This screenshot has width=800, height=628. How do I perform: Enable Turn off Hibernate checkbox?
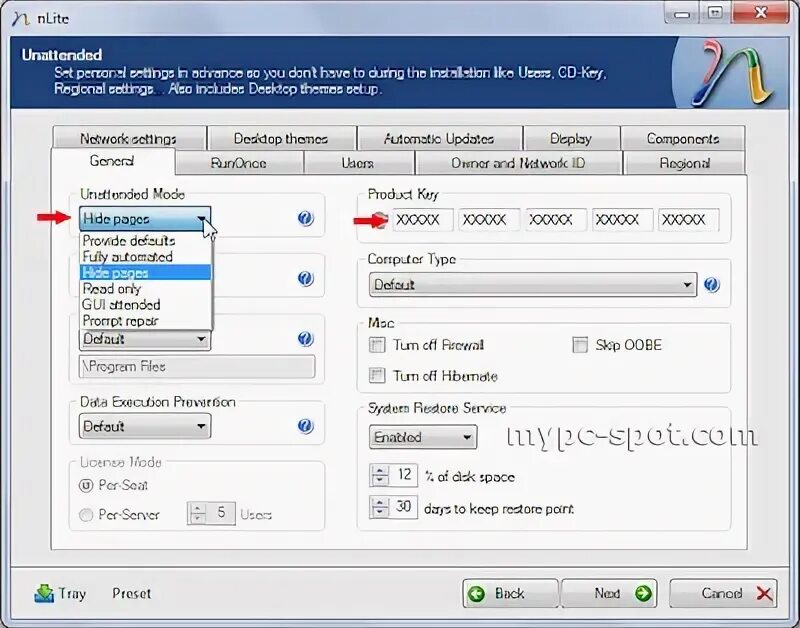click(377, 375)
